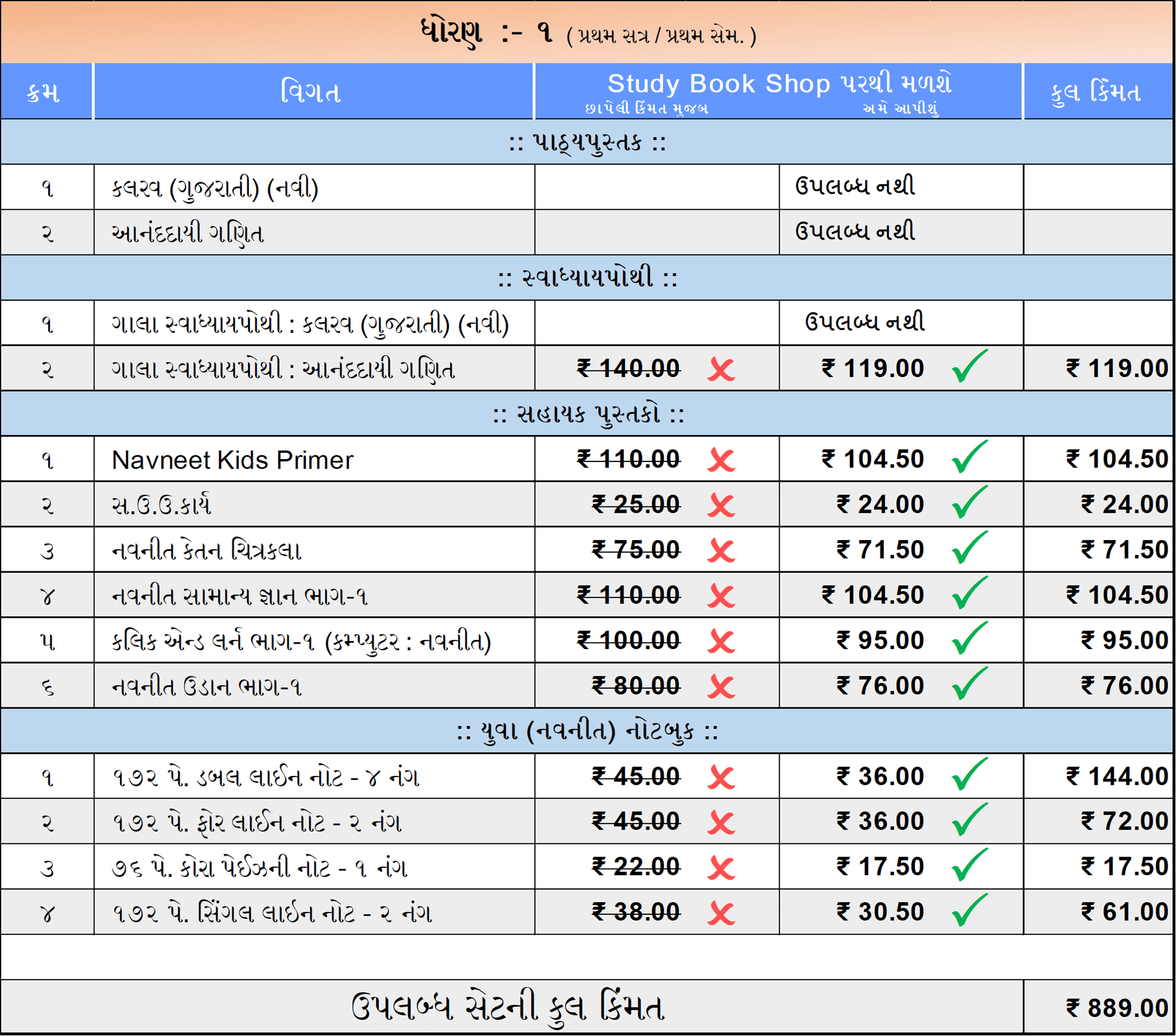Click green checkmark beside ₹95.00 price
Image resolution: width=1176 pixels, height=1036 pixels.
969,639
